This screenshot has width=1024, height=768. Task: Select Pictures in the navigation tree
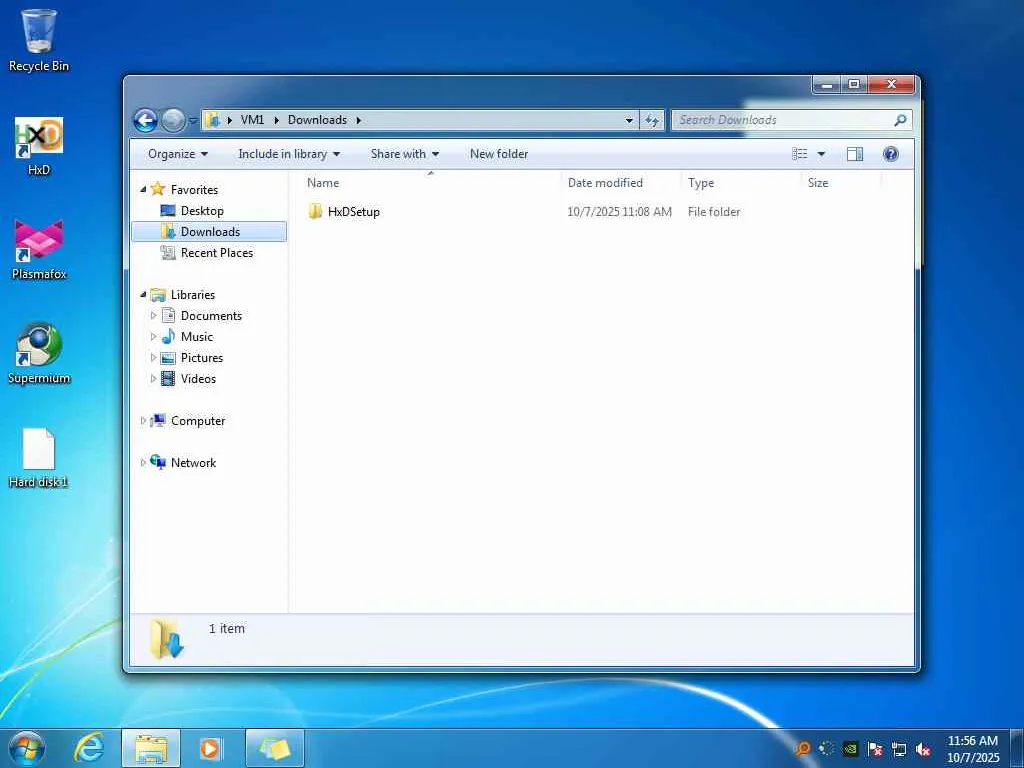coord(202,357)
